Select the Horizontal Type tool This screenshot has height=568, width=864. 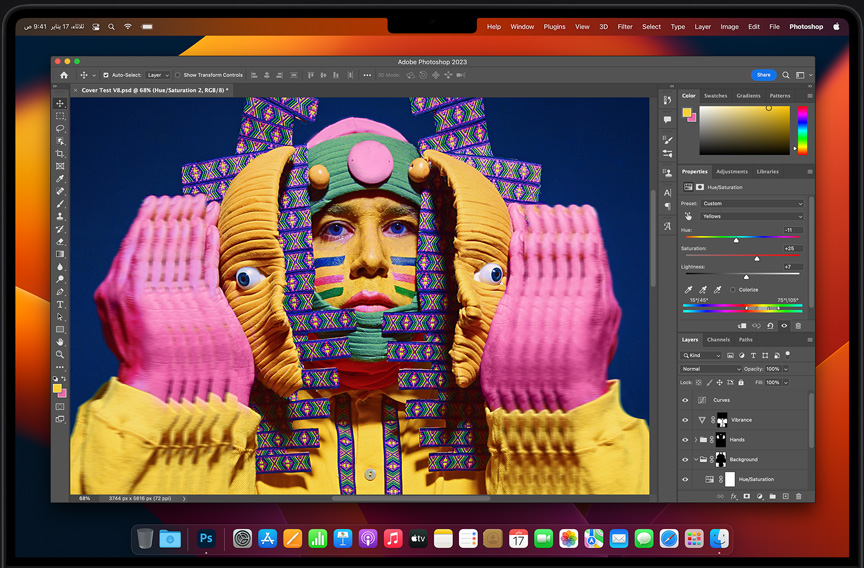pos(60,304)
